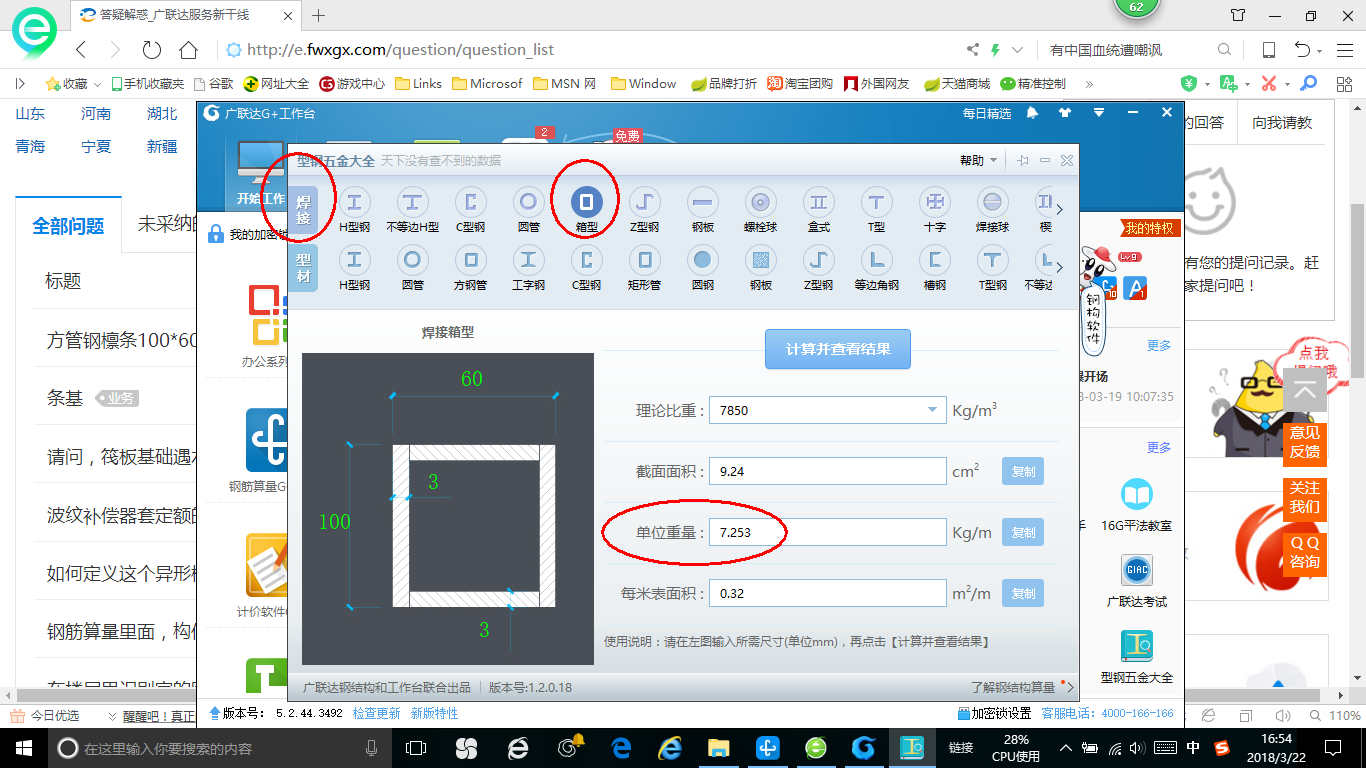
Task: Click the taskbar search box
Action: (x=220, y=747)
